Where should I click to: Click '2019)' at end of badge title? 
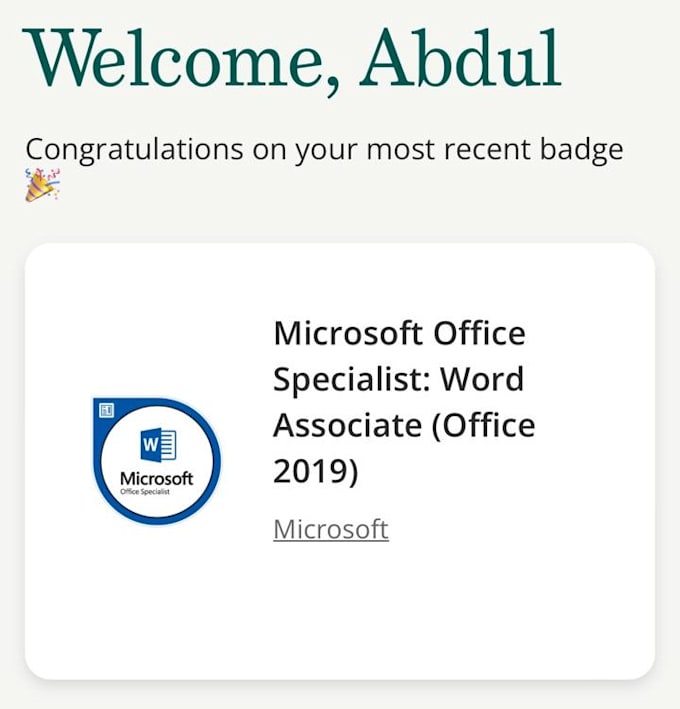click(x=315, y=472)
